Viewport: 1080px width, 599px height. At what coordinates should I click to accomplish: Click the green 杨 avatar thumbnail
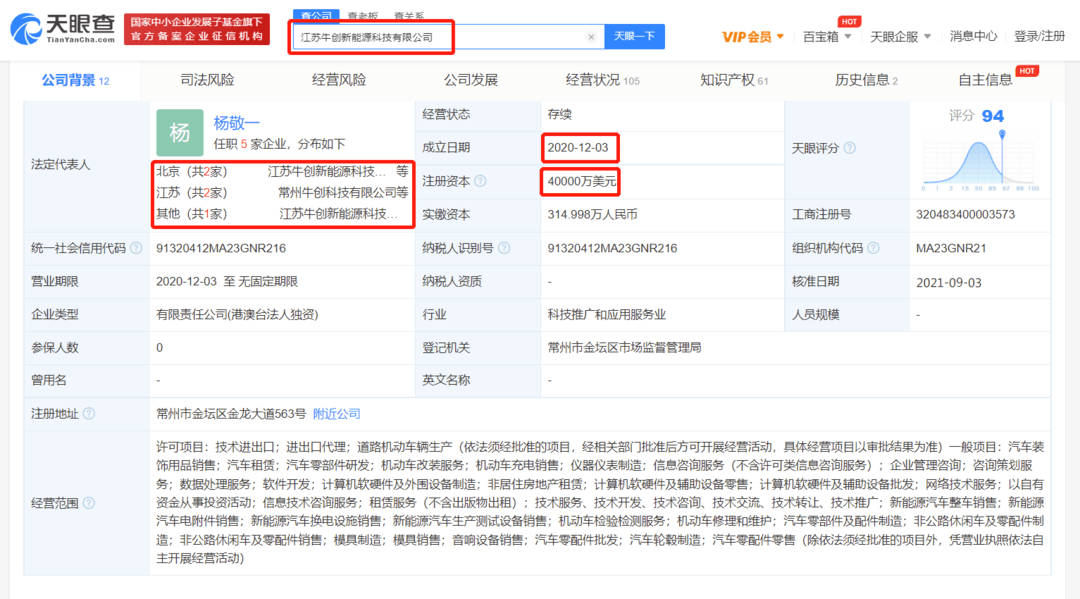[180, 132]
